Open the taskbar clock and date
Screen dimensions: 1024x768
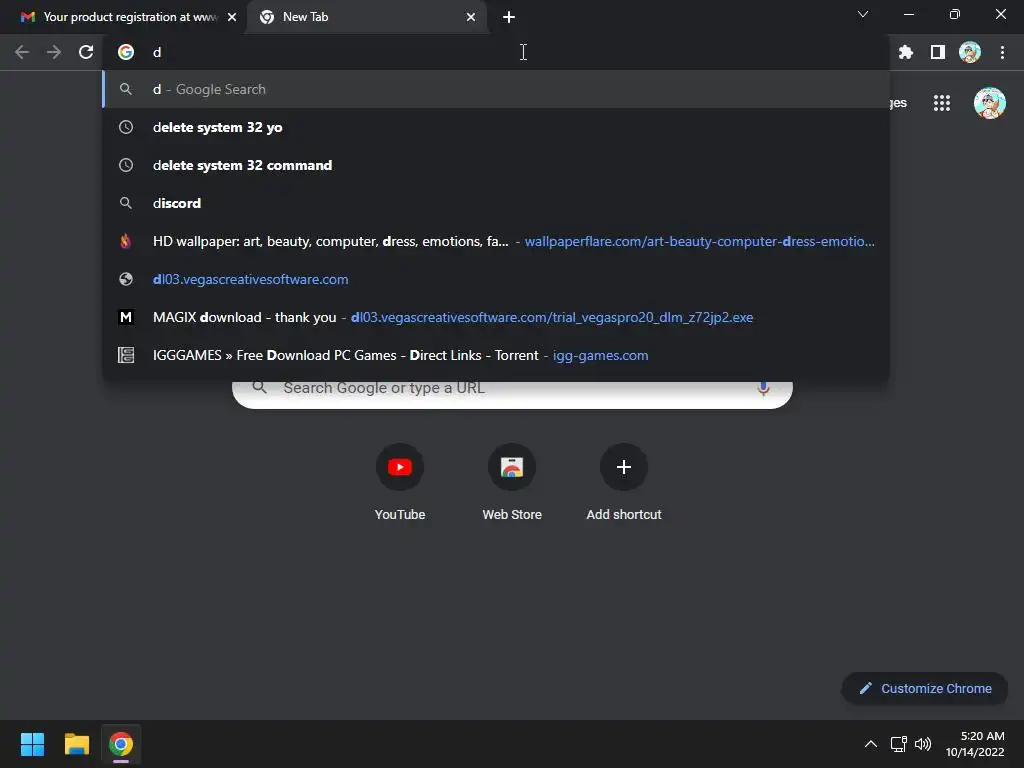click(975, 744)
